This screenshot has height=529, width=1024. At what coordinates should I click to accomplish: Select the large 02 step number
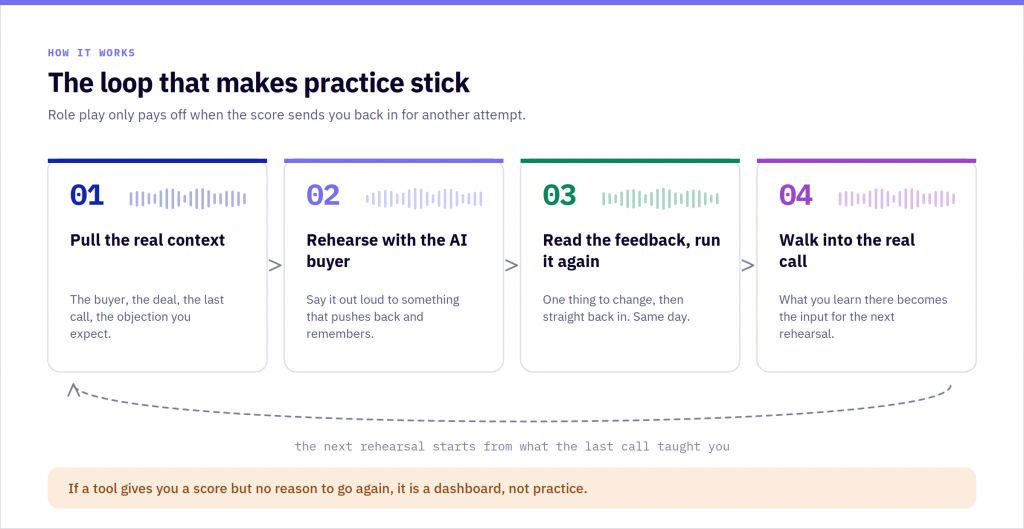coord(323,196)
